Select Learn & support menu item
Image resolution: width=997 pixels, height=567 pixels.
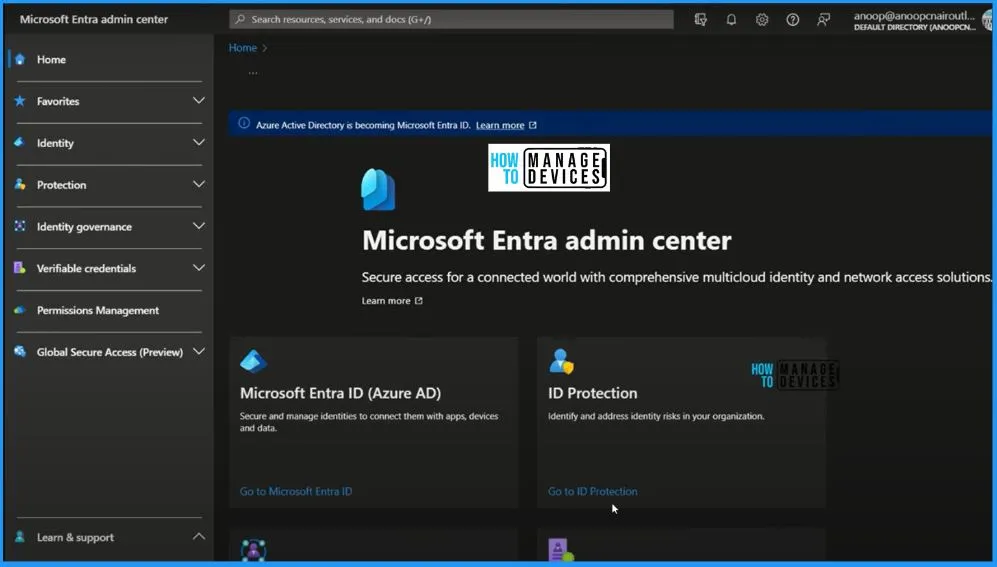click(76, 538)
